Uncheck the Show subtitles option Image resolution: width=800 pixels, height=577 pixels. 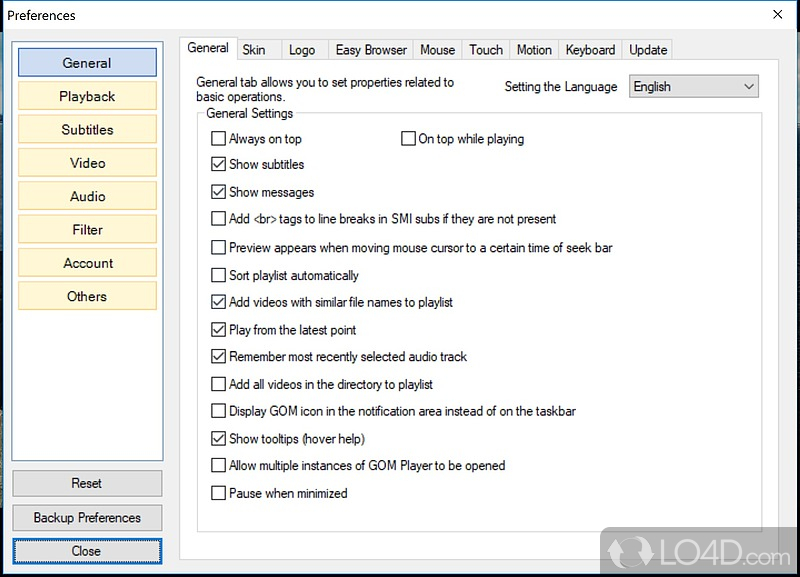219,164
